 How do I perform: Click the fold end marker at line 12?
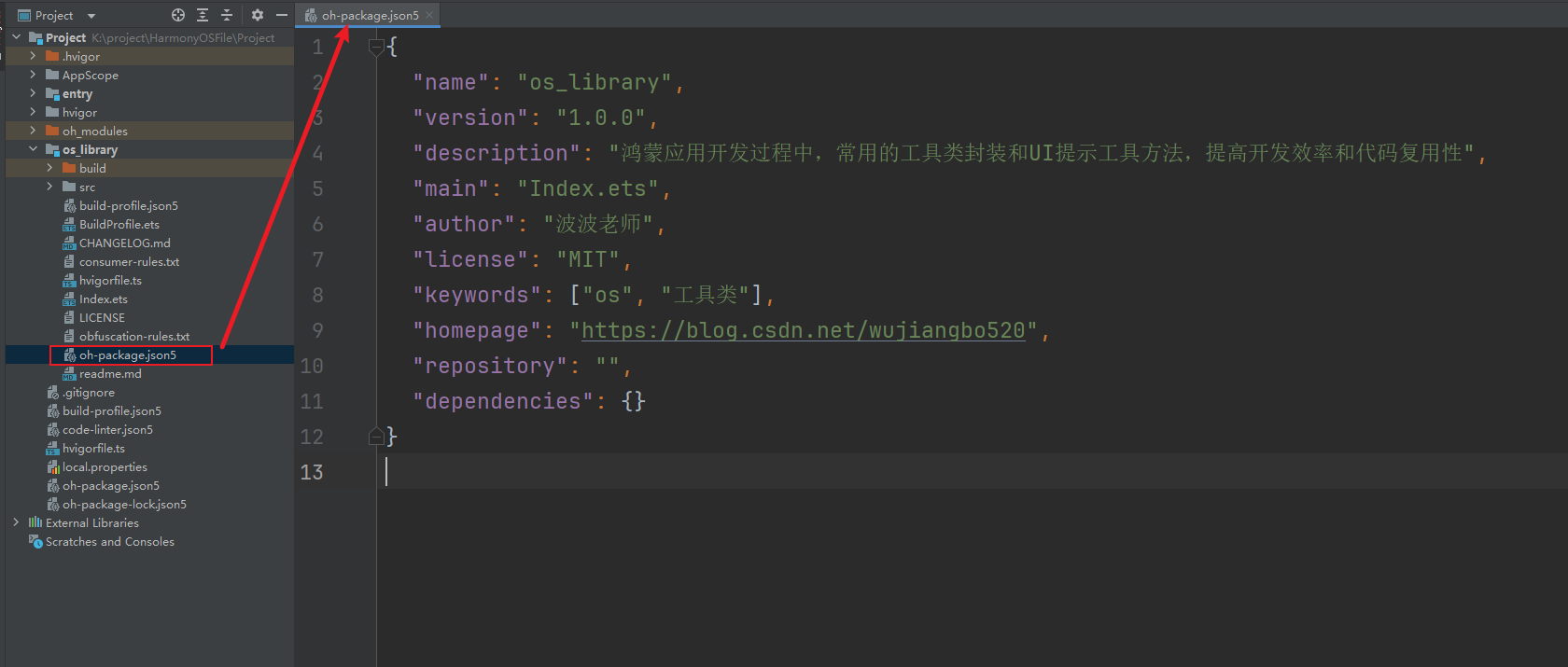(376, 436)
